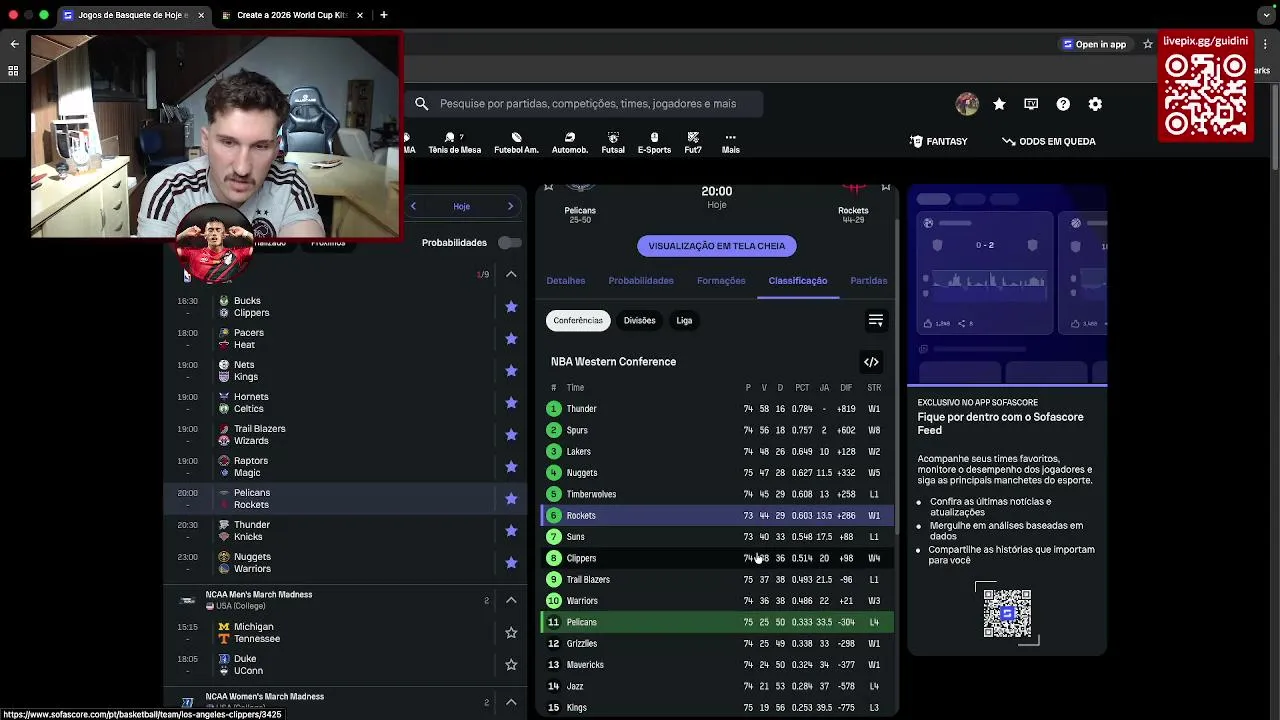
Task: Unfavorite the Bucks vs Clippers game
Action: [x=511, y=307]
